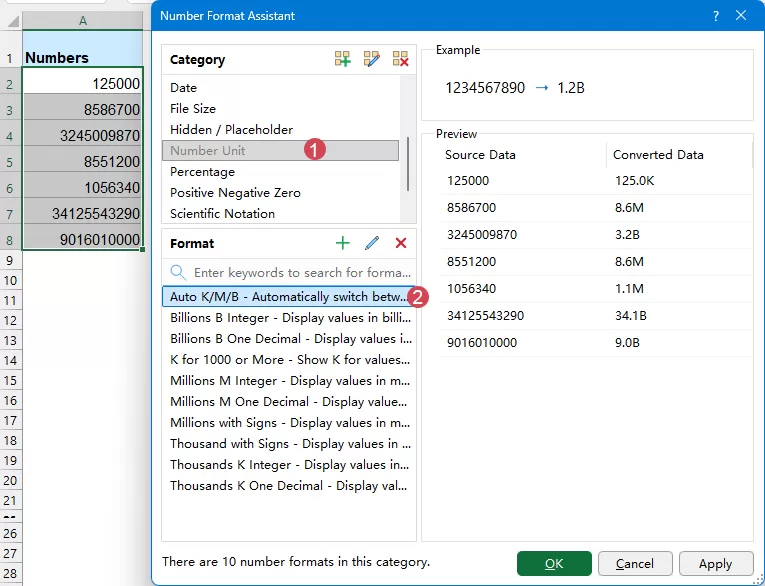Click the edit category icon
The image size is (765, 586).
pyautogui.click(x=371, y=59)
